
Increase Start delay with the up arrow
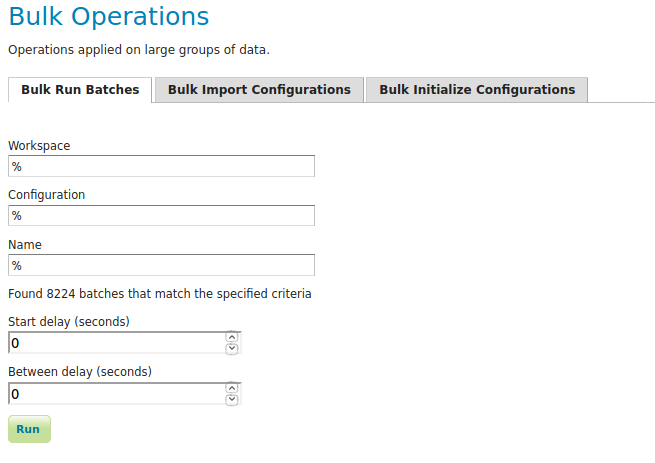click(x=232, y=337)
